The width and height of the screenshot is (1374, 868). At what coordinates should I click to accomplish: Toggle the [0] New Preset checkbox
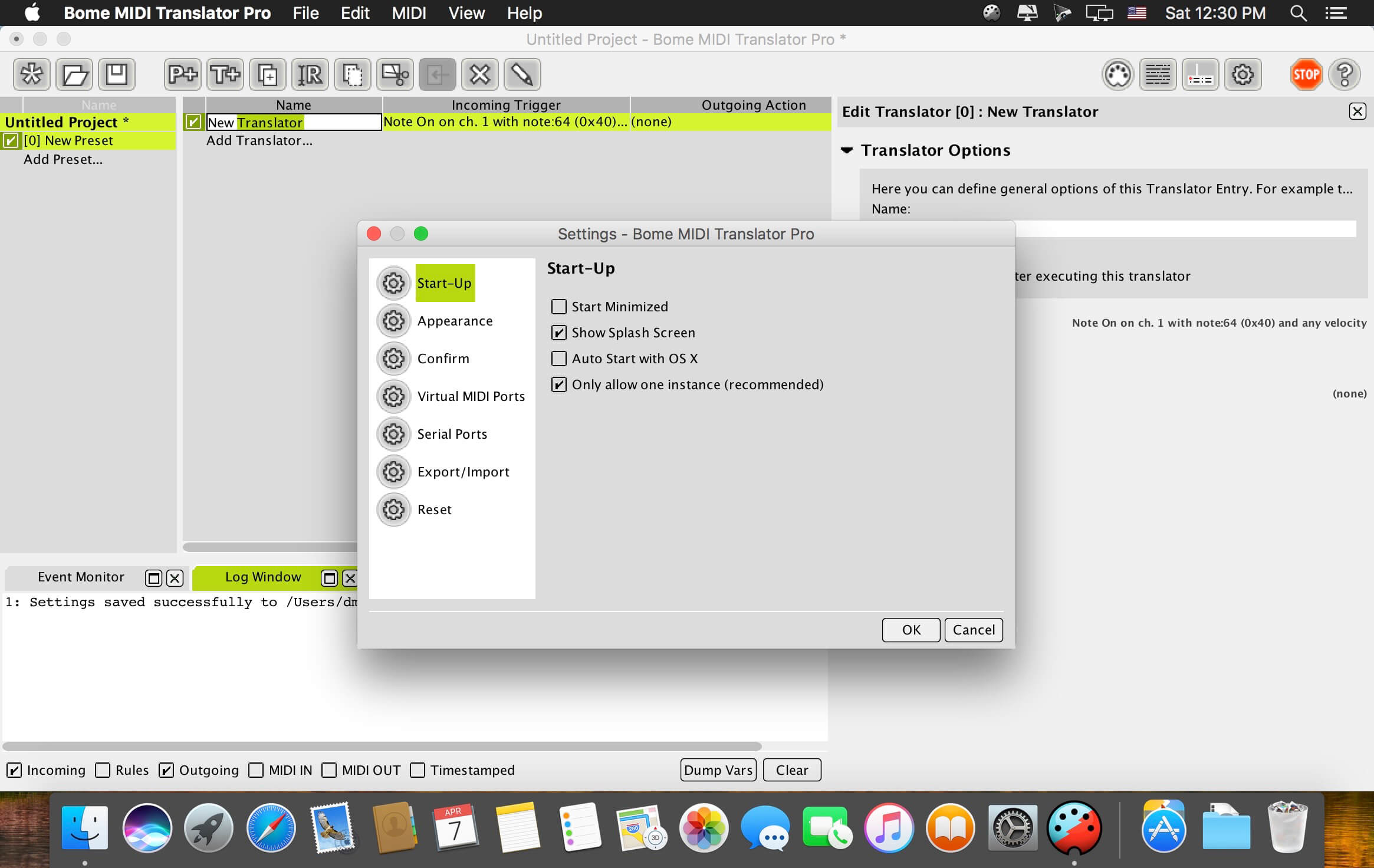click(11, 140)
